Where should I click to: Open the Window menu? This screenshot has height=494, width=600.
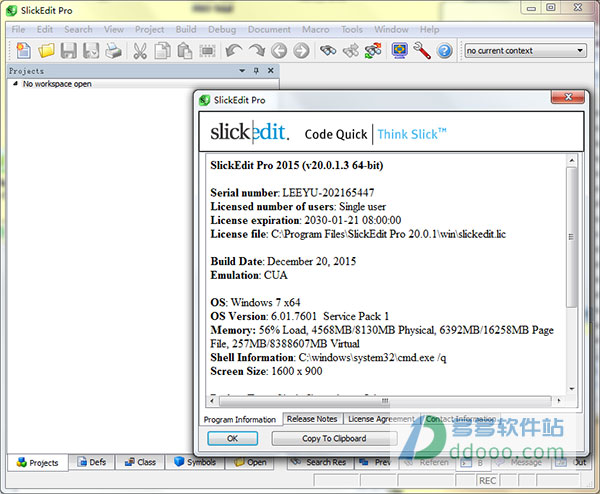pyautogui.click(x=391, y=29)
